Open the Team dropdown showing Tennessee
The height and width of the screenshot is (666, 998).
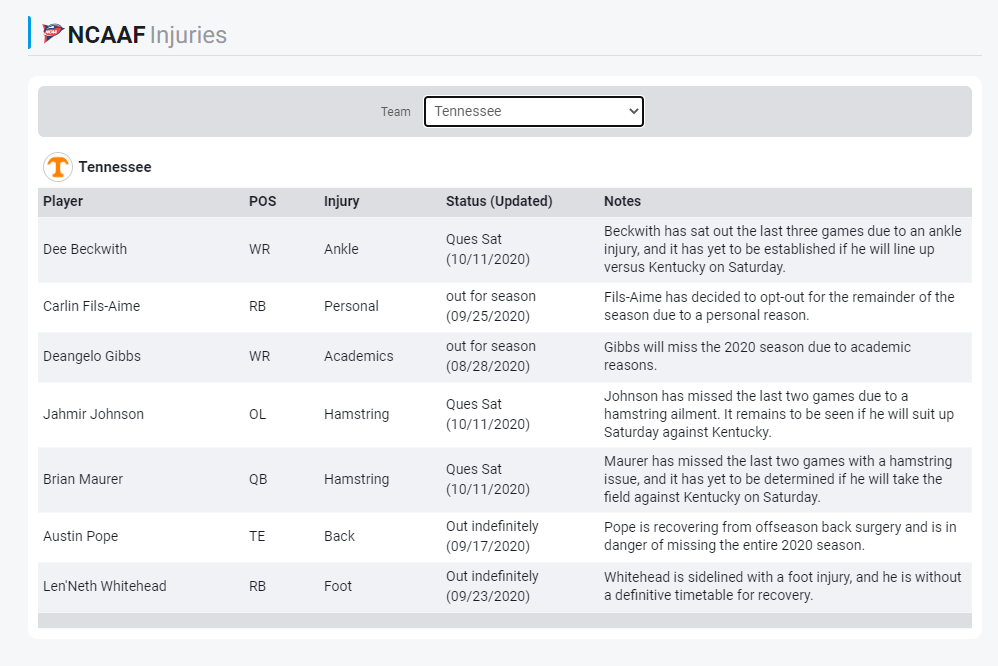coord(533,111)
